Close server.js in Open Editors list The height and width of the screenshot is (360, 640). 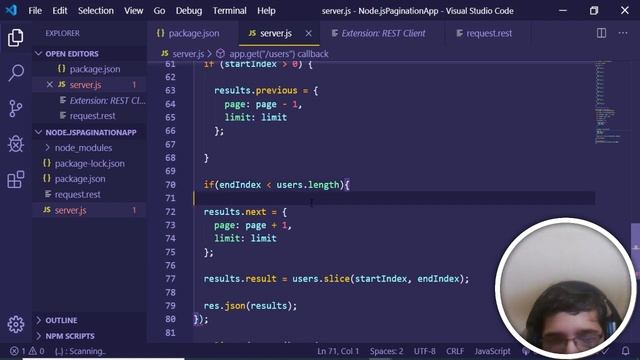49,84
